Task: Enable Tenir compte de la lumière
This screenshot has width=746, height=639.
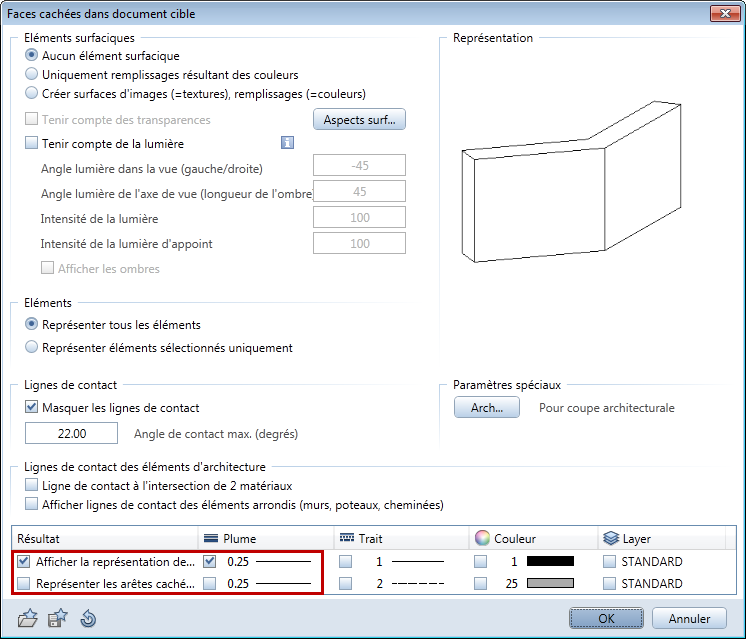Action: [31, 143]
